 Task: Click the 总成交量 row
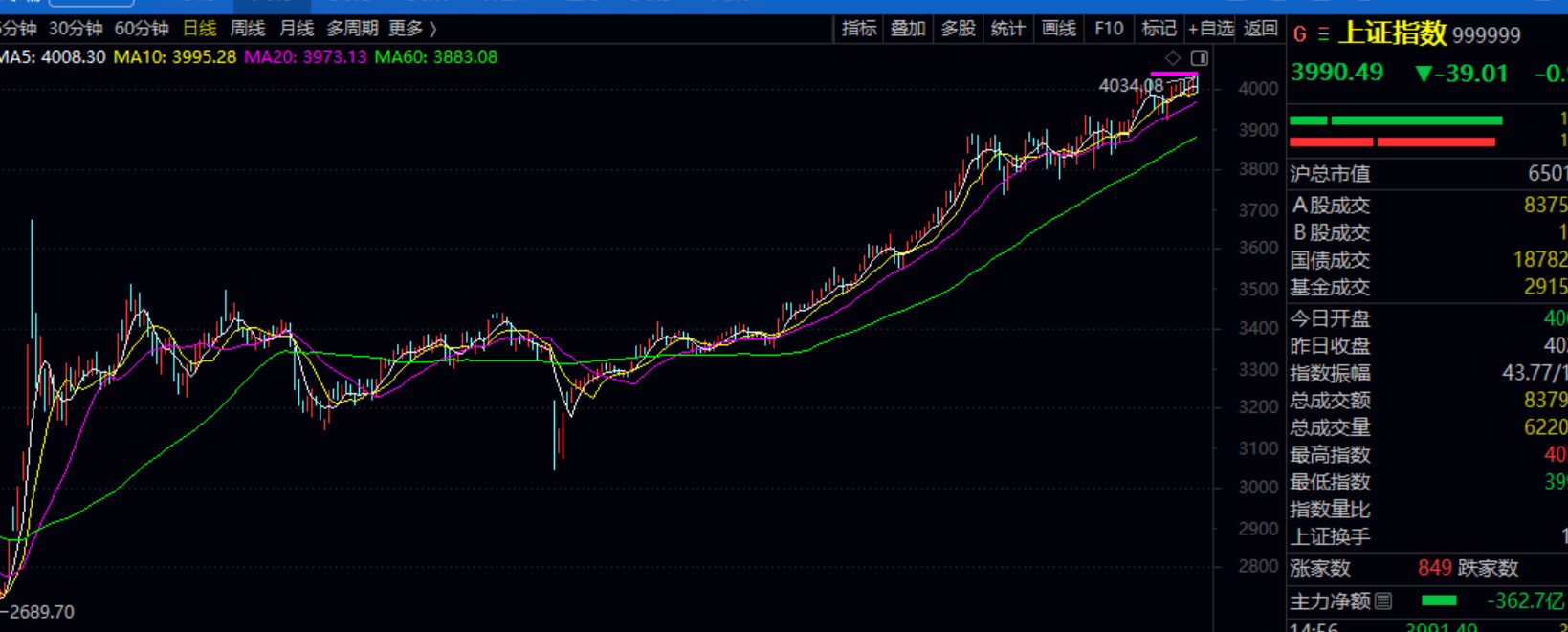coord(1428,427)
